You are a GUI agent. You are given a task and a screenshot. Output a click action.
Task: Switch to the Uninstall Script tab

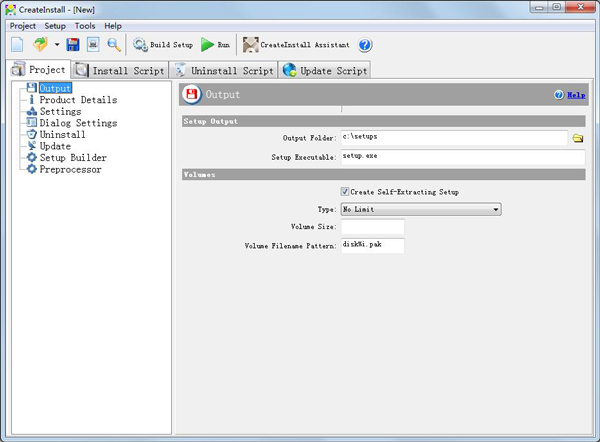[224, 71]
